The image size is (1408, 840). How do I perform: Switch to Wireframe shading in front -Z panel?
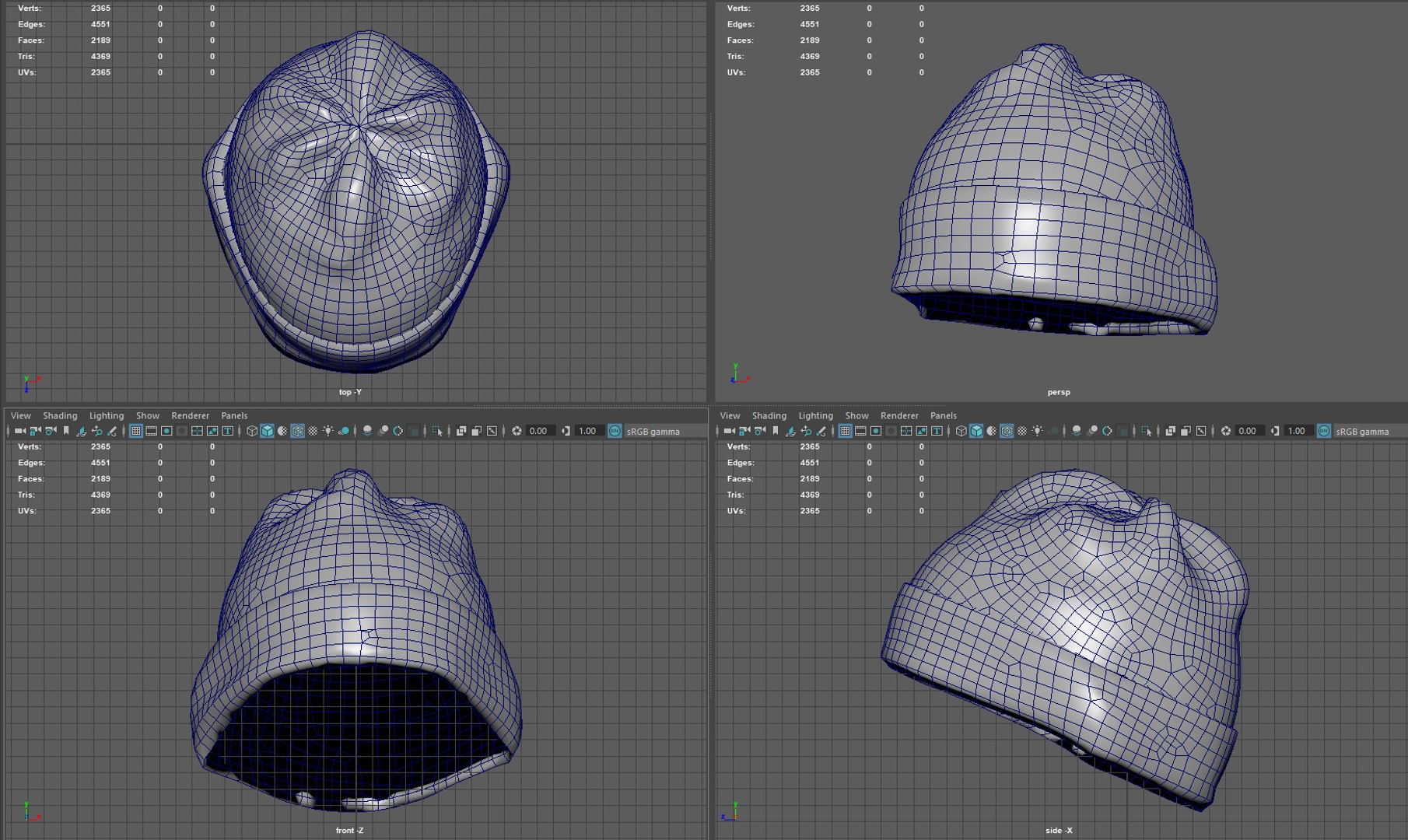252,431
